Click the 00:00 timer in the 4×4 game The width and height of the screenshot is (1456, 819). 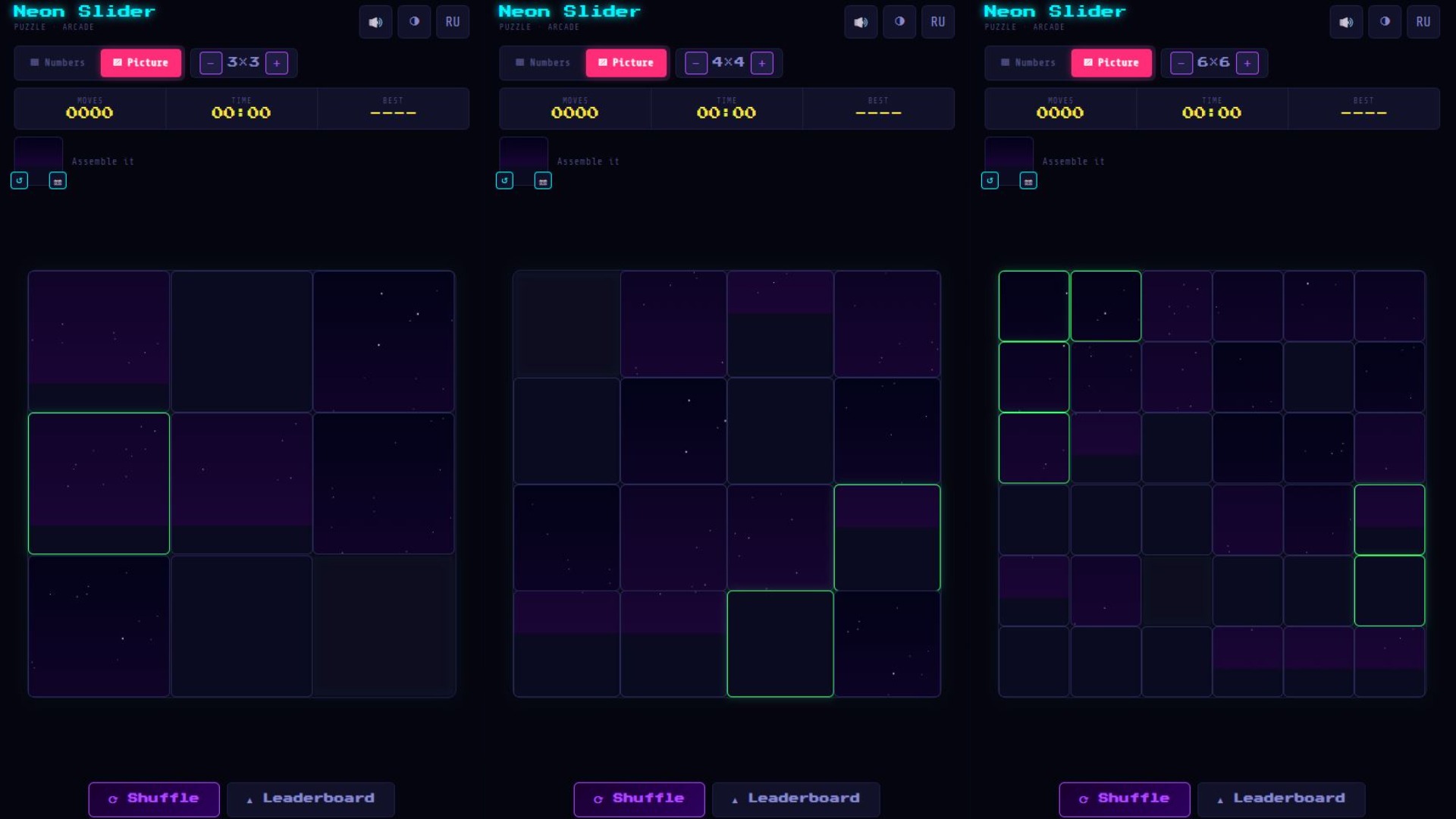(x=726, y=113)
